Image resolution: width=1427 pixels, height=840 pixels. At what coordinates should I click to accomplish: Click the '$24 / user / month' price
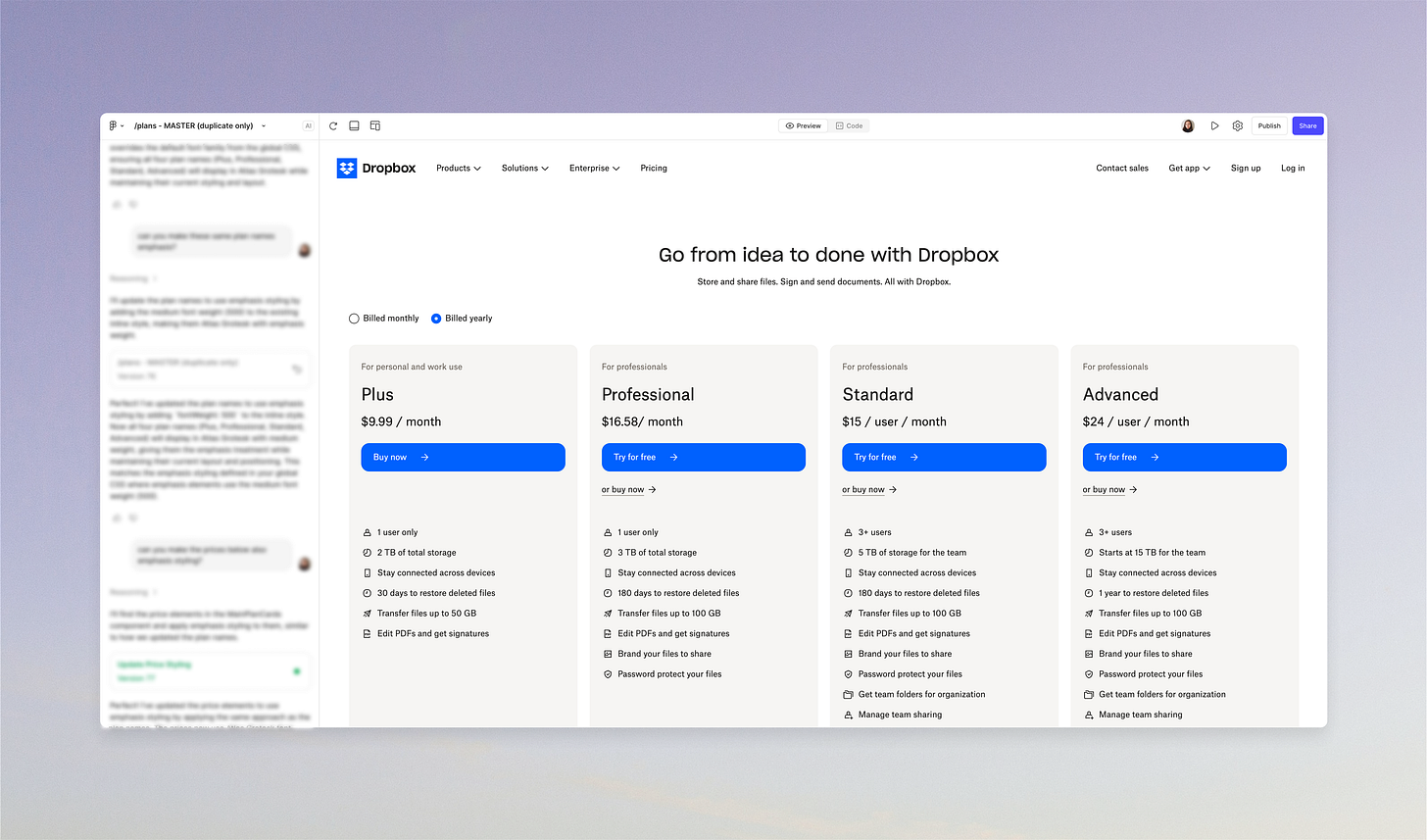[x=1136, y=421]
